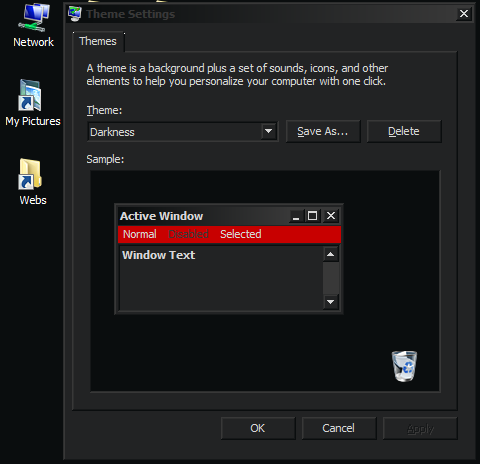Click the sample scrollbar up arrow
Viewport: 480px width, 464px height.
[x=330, y=254]
